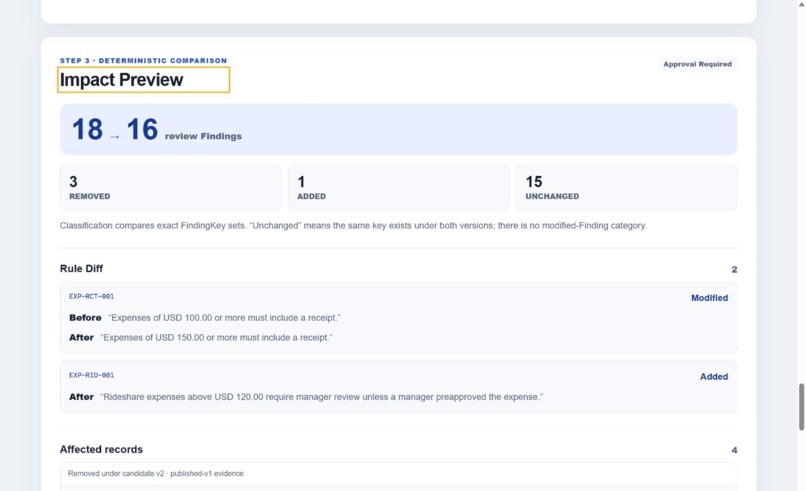Image resolution: width=806 pixels, height=491 pixels.
Task: Select rule ID EXP-RID-001
Action: click(91, 375)
